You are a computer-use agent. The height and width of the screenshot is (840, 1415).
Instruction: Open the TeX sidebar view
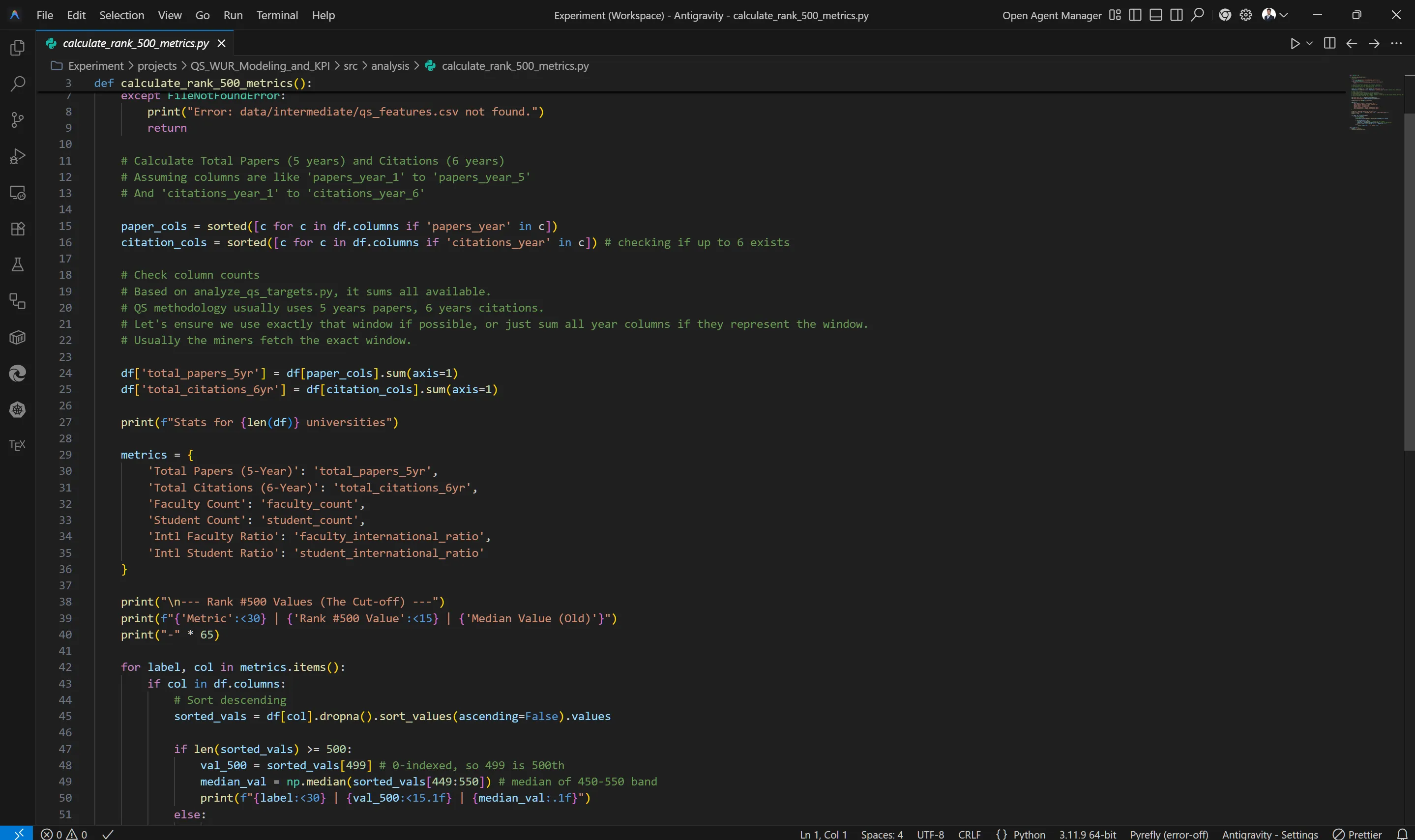(x=18, y=445)
